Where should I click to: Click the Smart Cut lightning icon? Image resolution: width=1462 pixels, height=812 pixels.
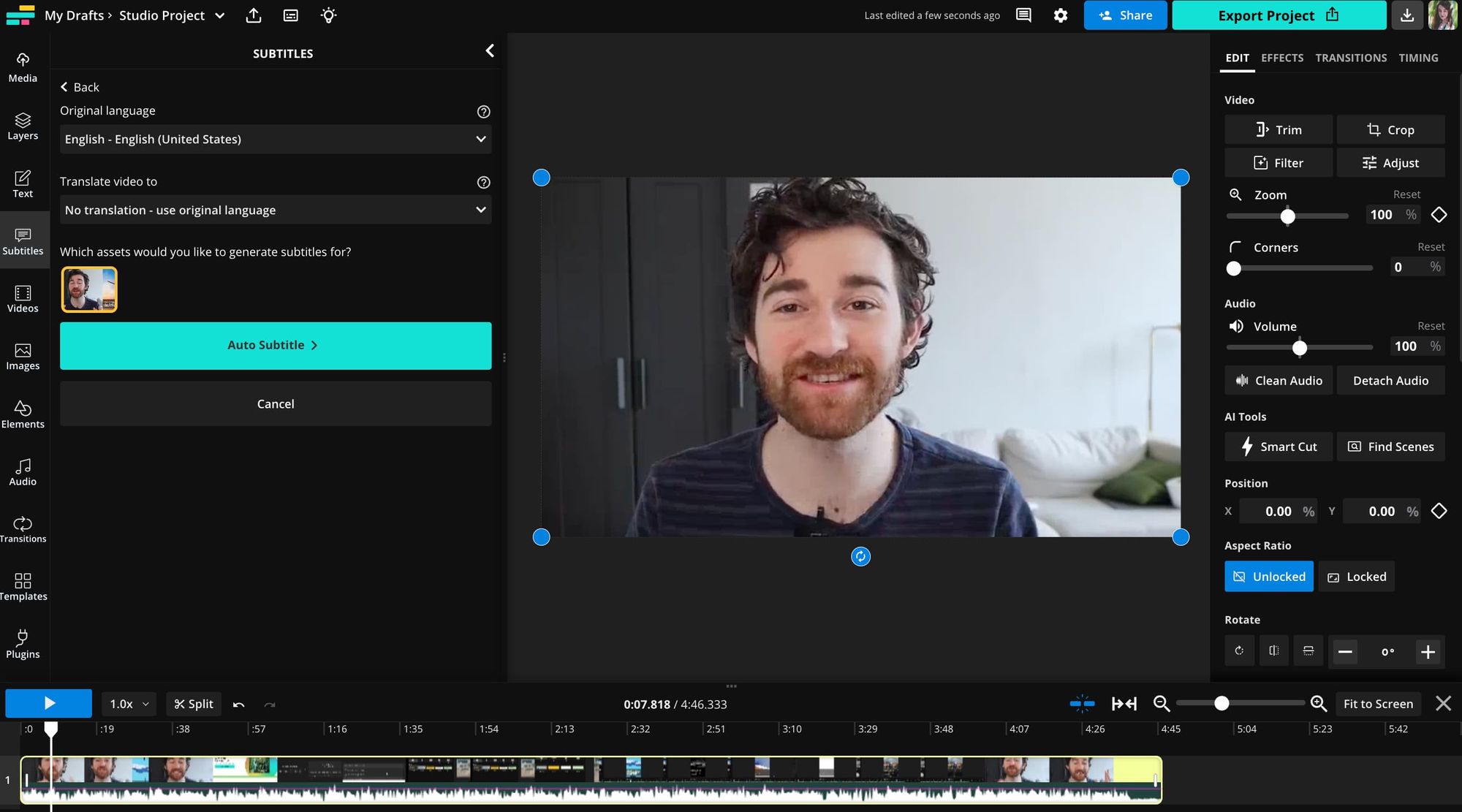pos(1247,446)
